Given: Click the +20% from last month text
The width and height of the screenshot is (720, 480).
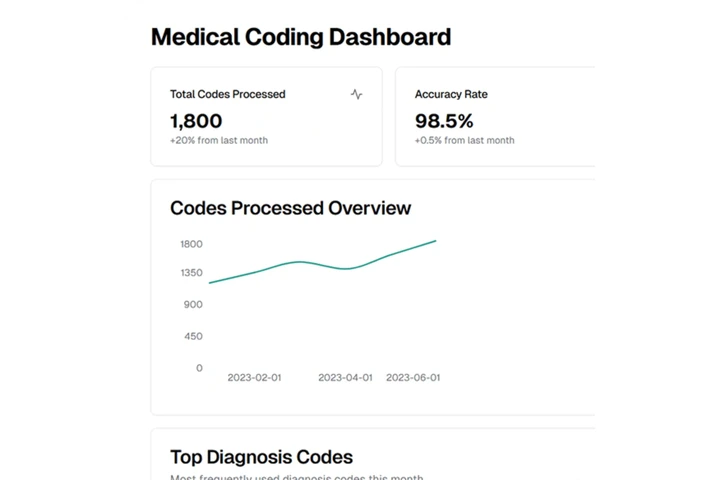Looking at the screenshot, I should [x=219, y=141].
